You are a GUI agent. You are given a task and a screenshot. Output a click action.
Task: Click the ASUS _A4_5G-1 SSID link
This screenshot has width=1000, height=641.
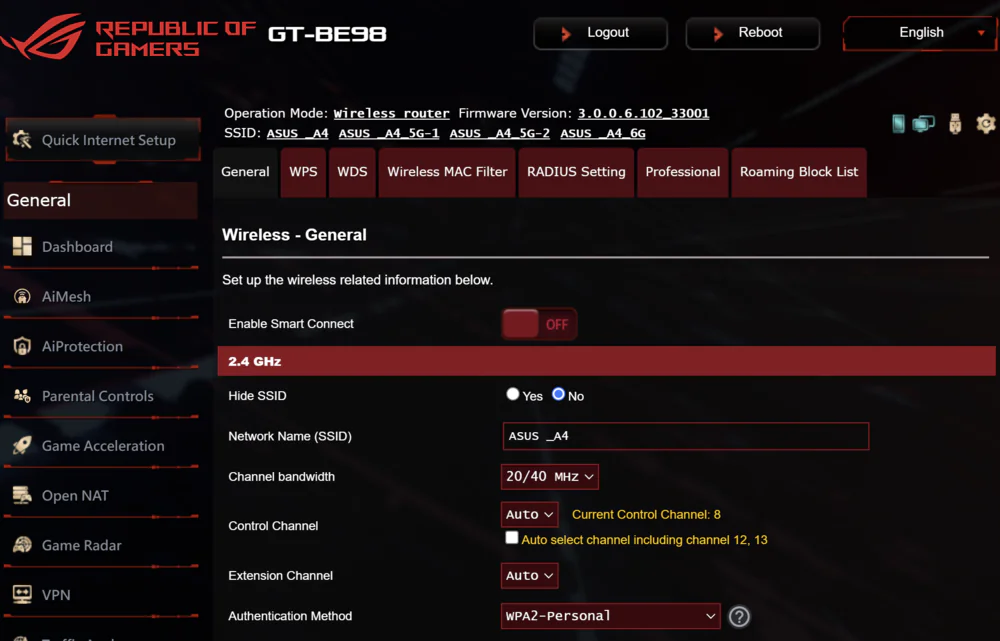389,133
